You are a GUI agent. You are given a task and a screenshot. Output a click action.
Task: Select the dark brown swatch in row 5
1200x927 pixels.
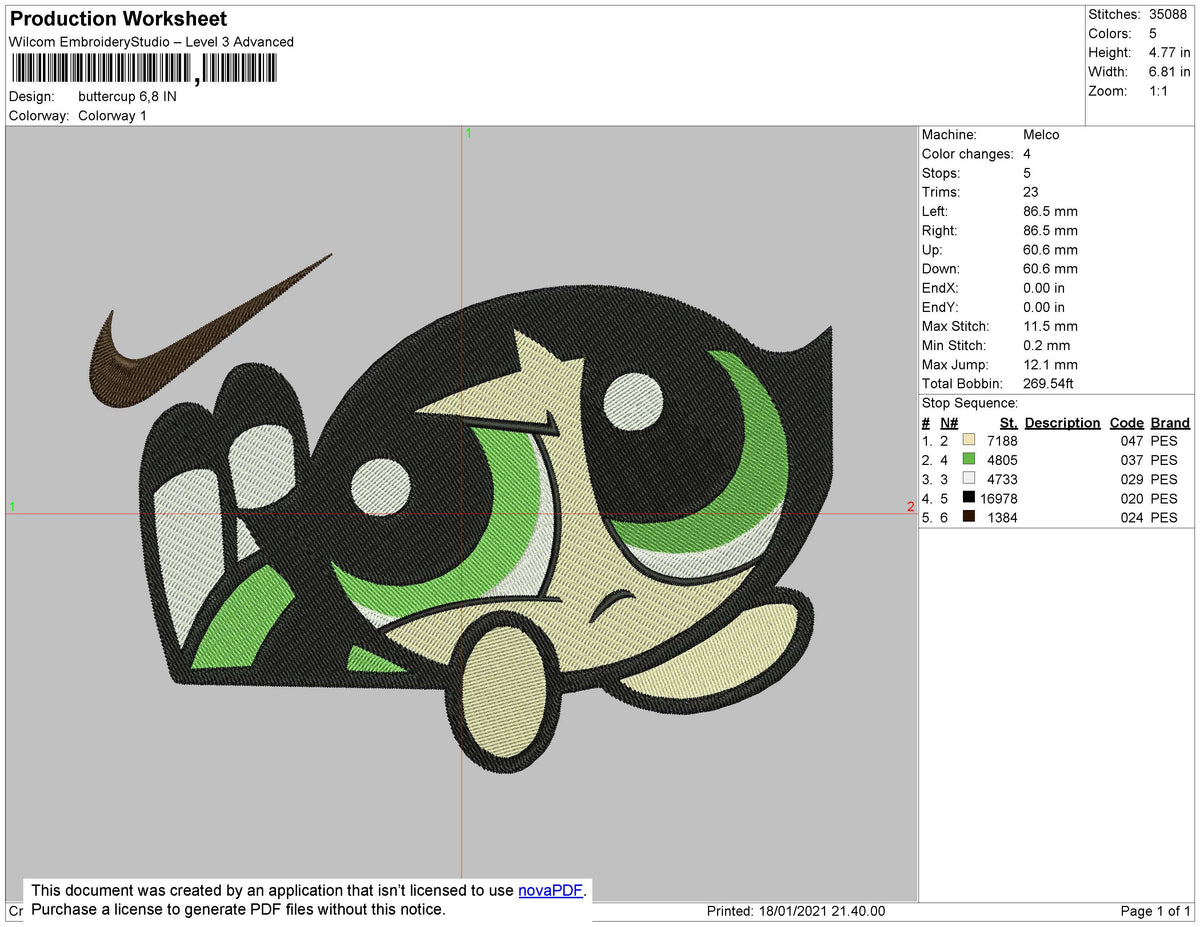tap(968, 517)
